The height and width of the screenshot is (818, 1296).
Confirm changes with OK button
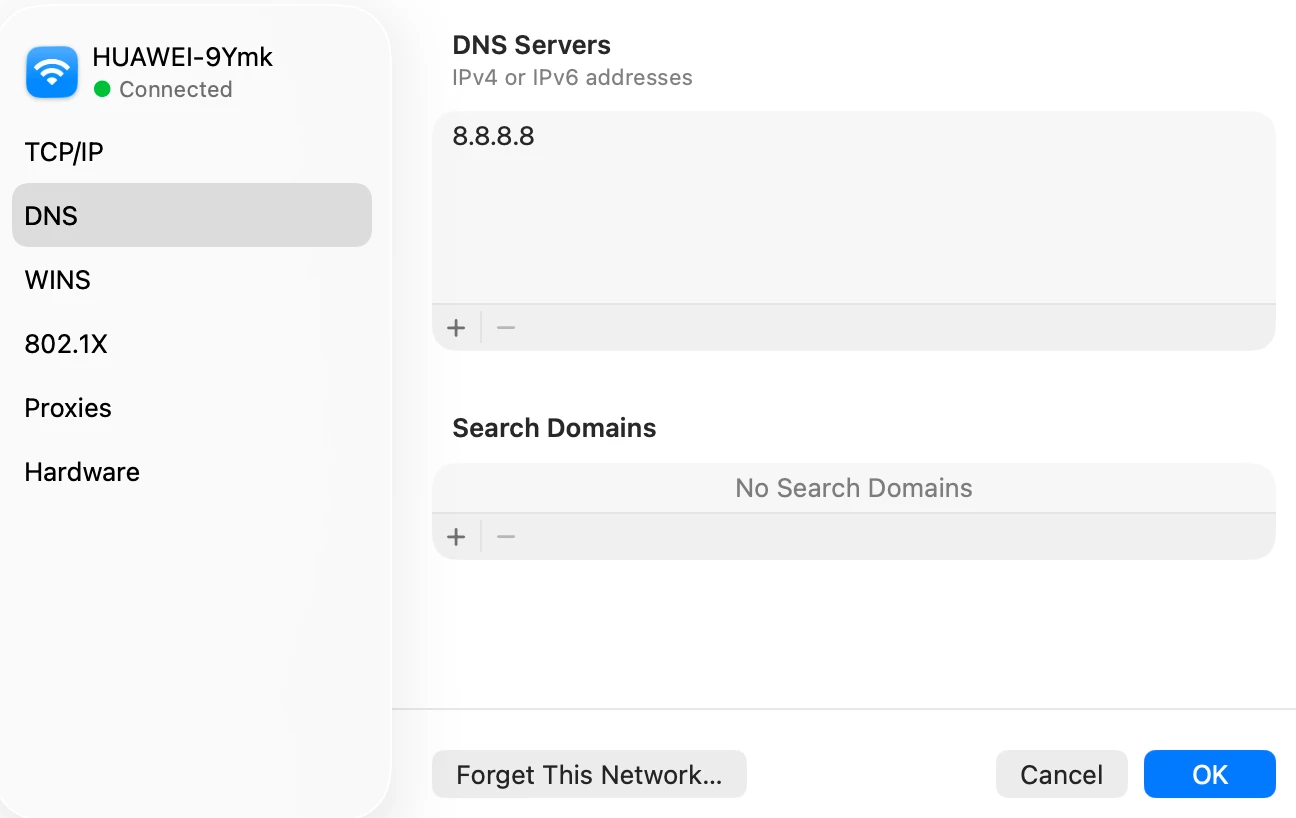[1210, 774]
